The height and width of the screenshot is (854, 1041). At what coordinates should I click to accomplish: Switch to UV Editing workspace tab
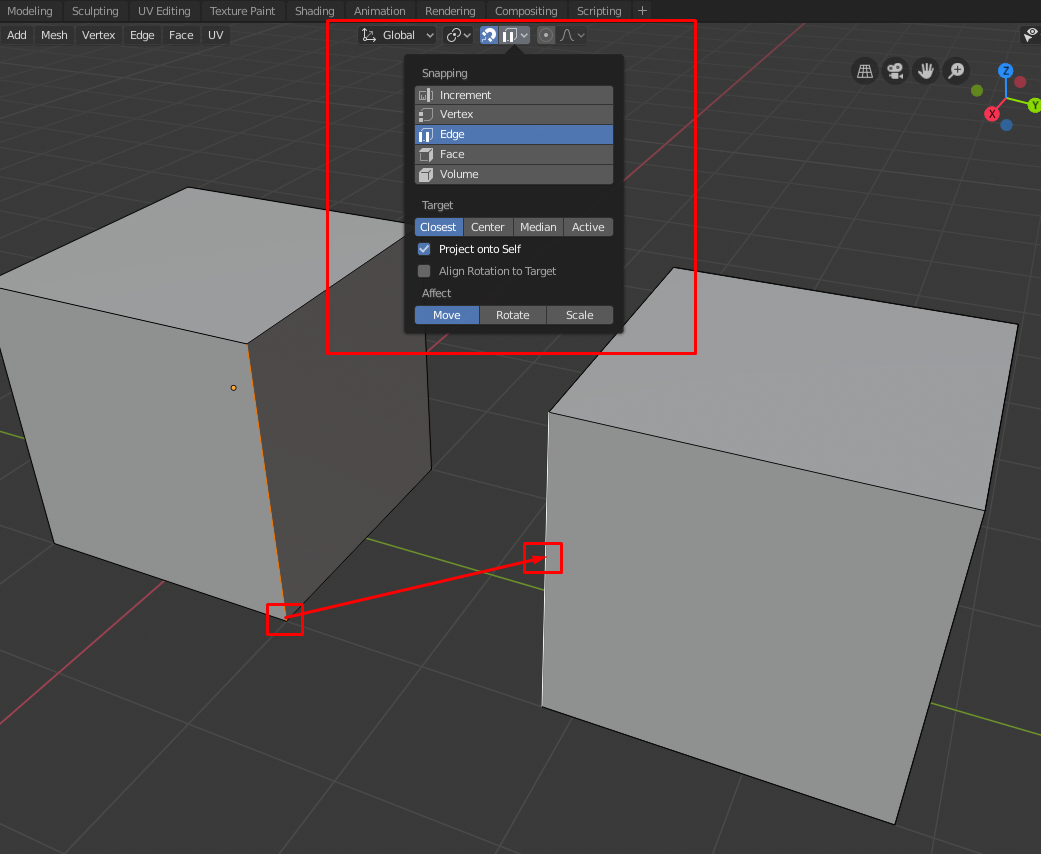[x=164, y=11]
